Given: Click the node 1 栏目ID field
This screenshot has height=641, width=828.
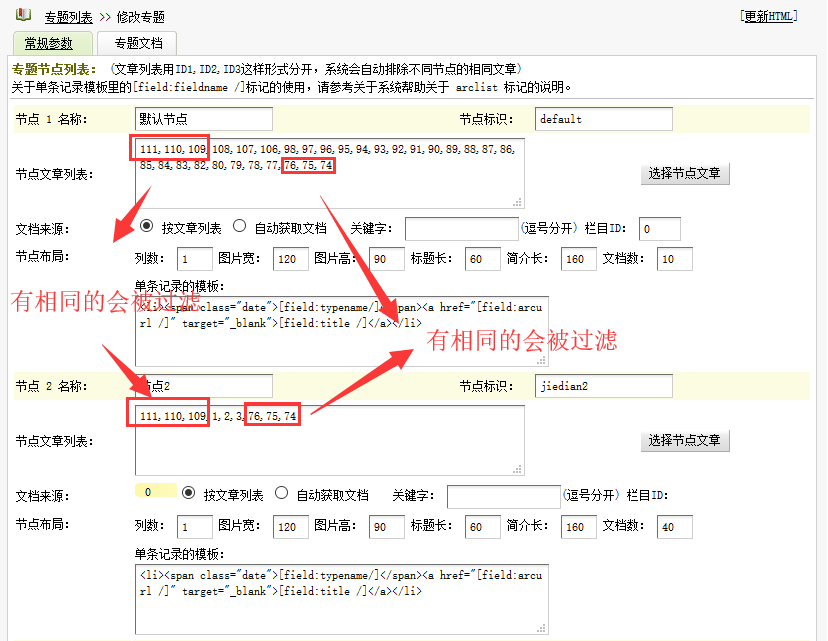Looking at the screenshot, I should click(x=659, y=229).
